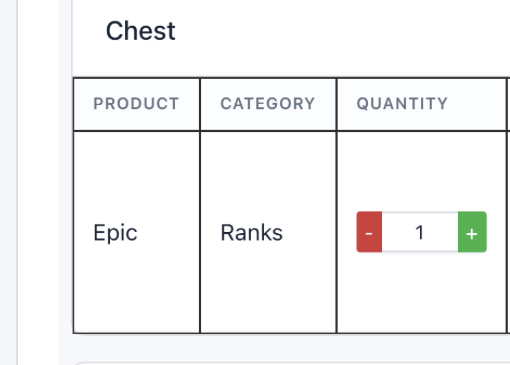
Task: Select the Ranks category table cell
Action: (268, 232)
